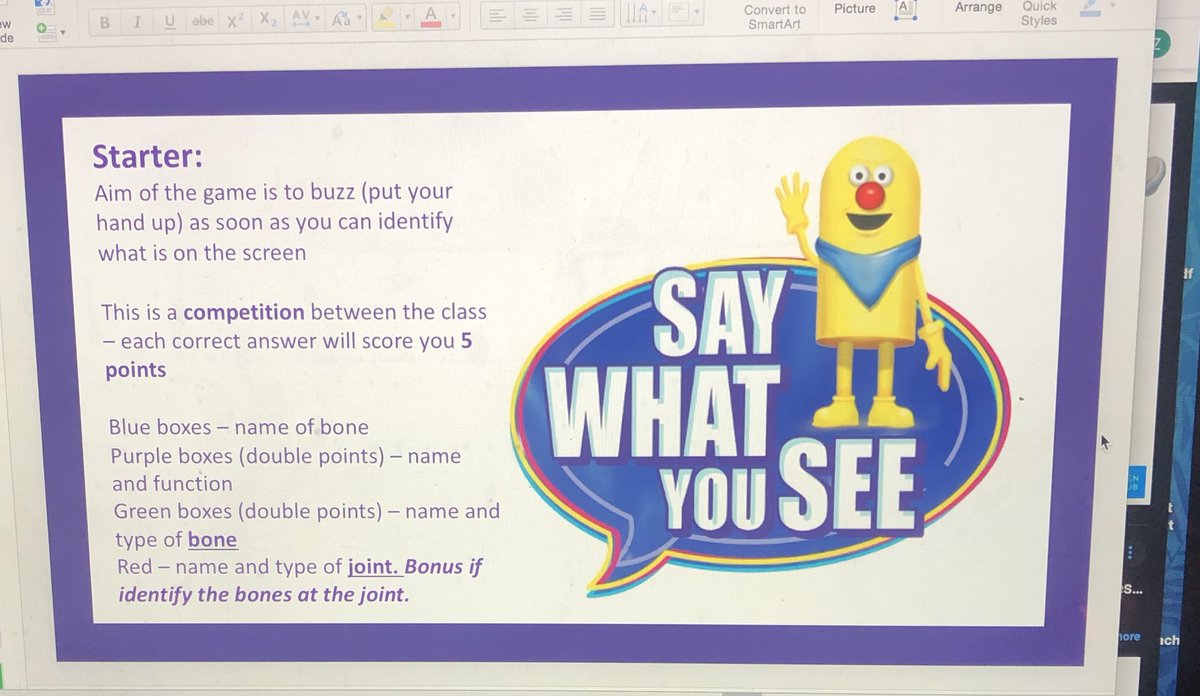Click Convert to SmartArt
The width and height of the screenshot is (1200, 696).
coord(774,16)
